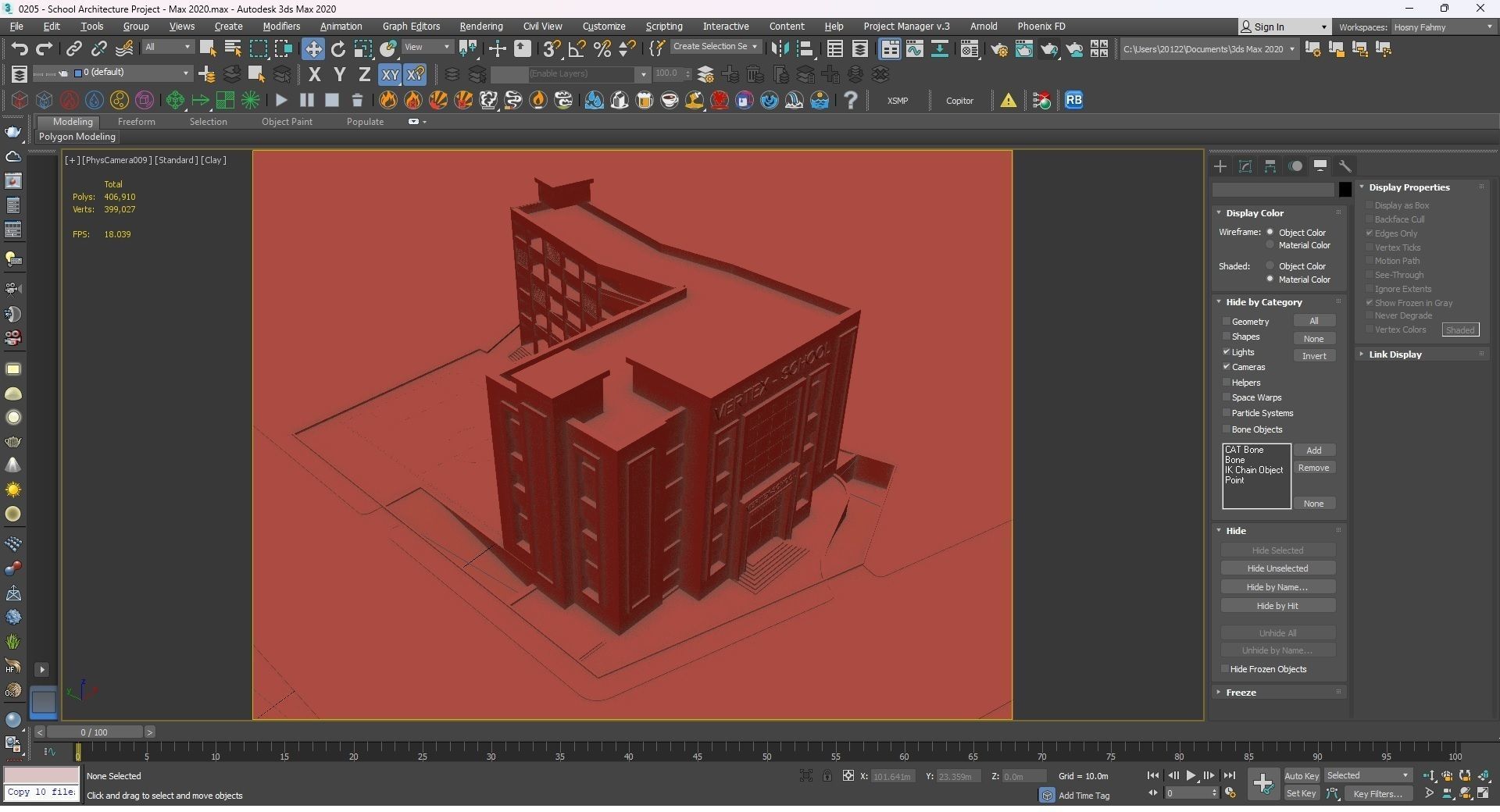Open the Motion command panel tab

tap(1295, 166)
